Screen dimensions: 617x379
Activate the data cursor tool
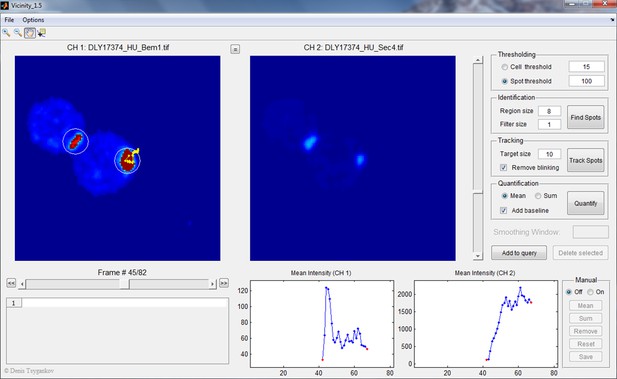[x=41, y=33]
